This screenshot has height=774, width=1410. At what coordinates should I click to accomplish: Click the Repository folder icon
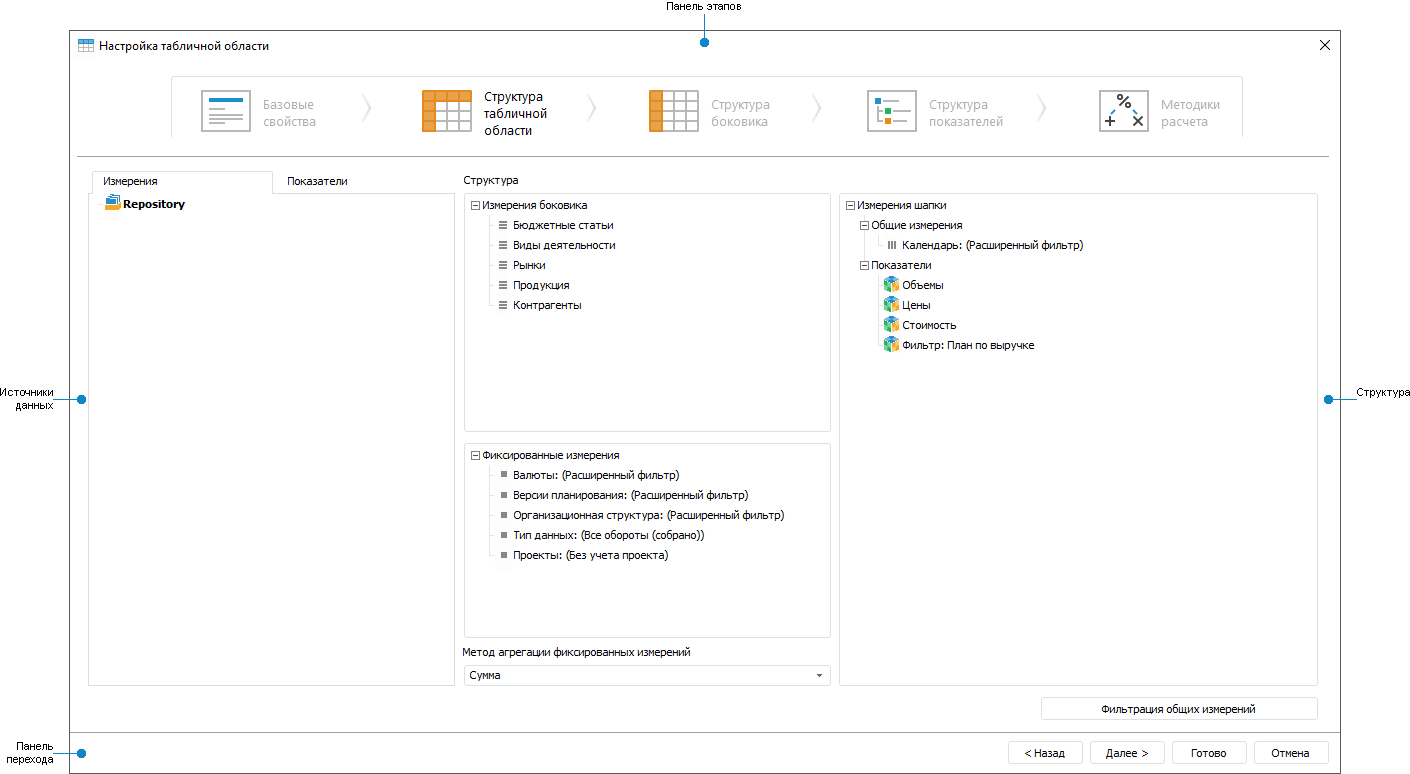coord(112,203)
